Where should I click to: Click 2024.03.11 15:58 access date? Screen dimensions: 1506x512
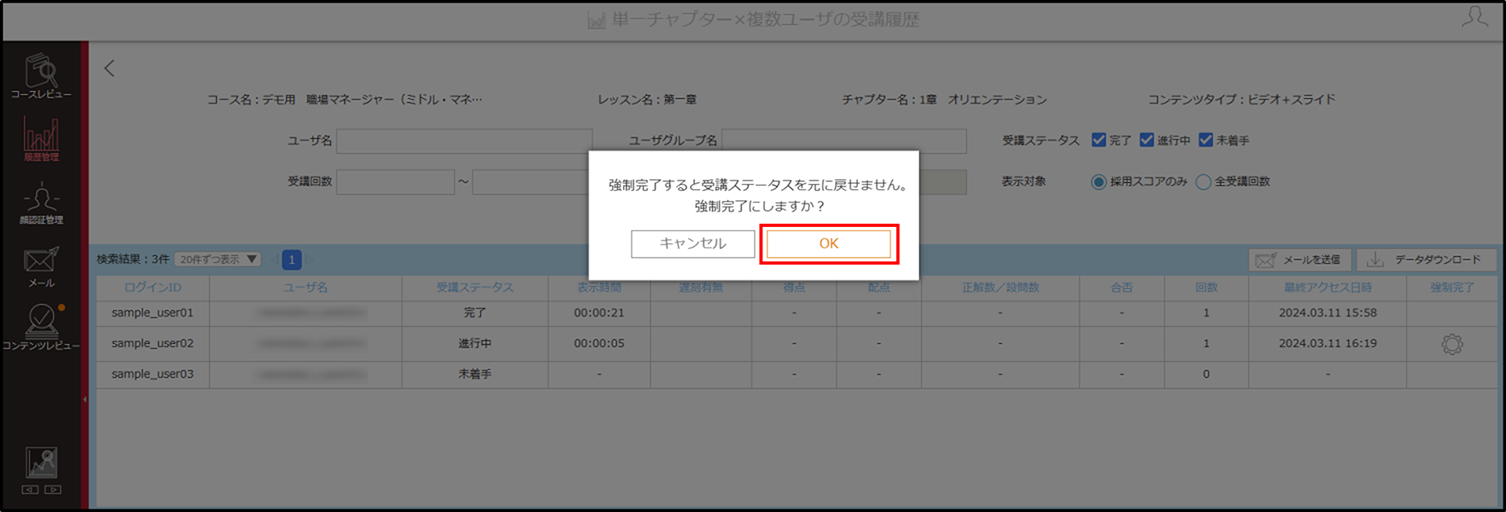click(x=1328, y=313)
